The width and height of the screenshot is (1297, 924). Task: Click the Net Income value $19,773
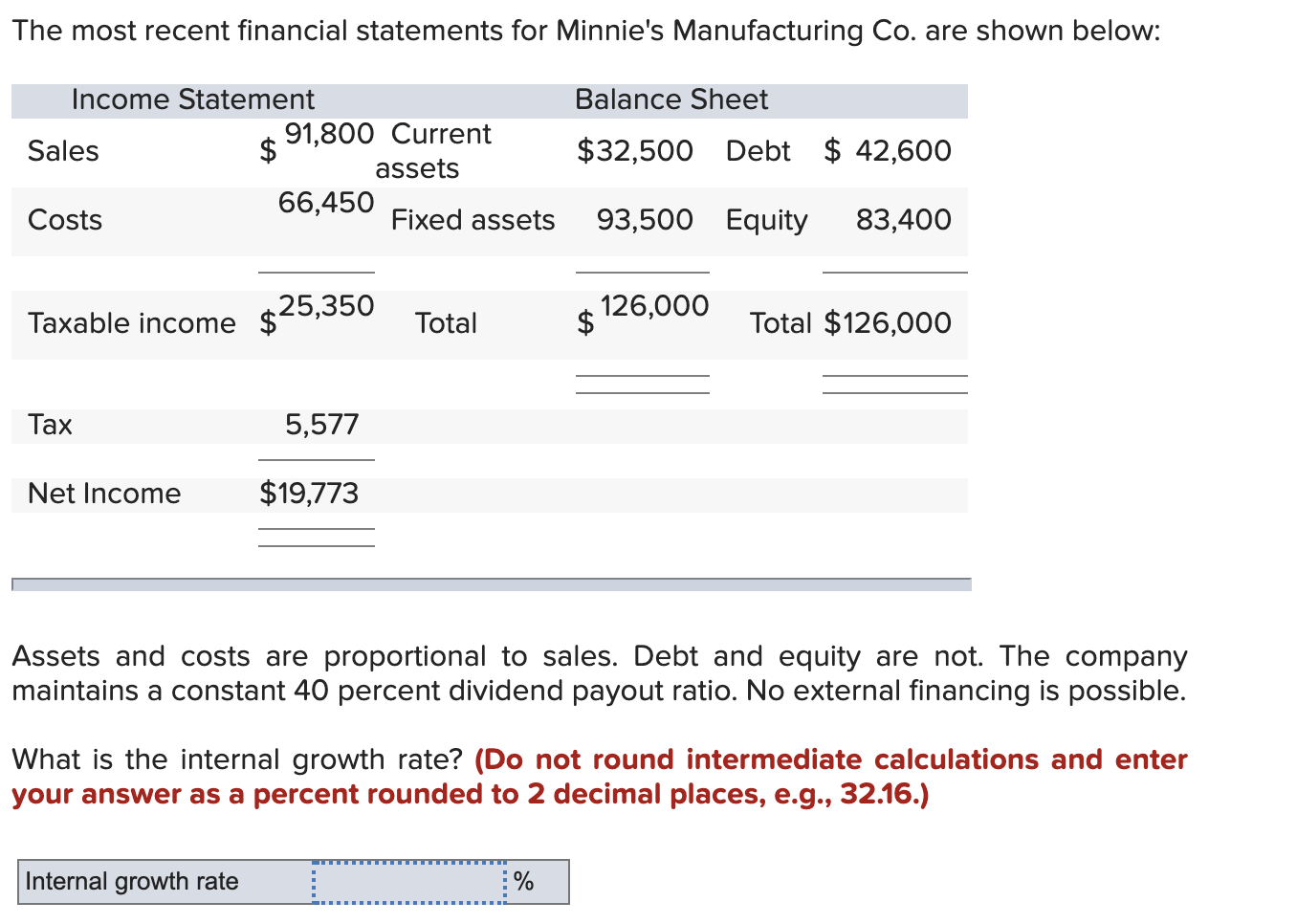click(309, 494)
